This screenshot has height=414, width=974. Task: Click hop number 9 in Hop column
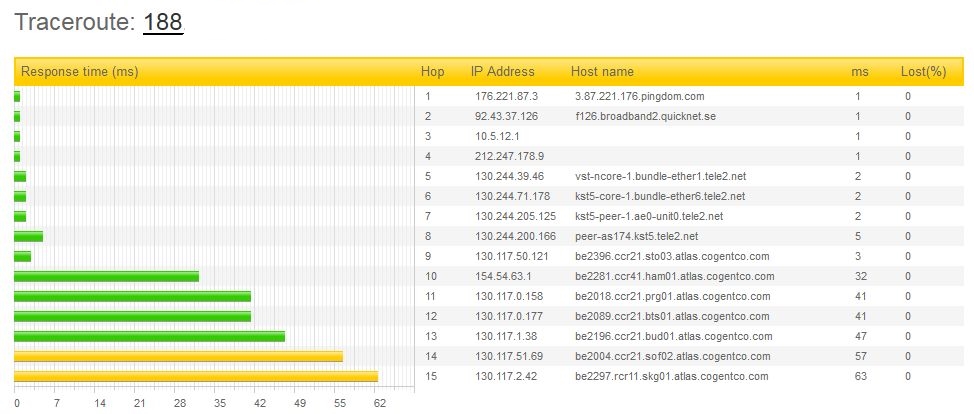tap(427, 256)
